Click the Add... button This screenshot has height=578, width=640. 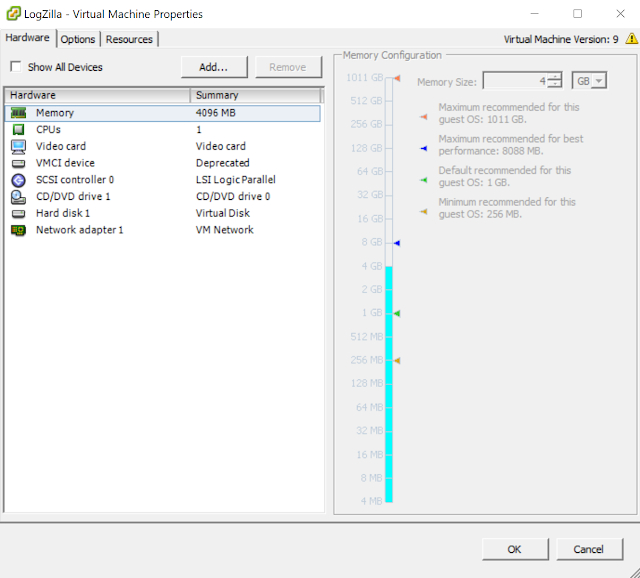pos(214,67)
